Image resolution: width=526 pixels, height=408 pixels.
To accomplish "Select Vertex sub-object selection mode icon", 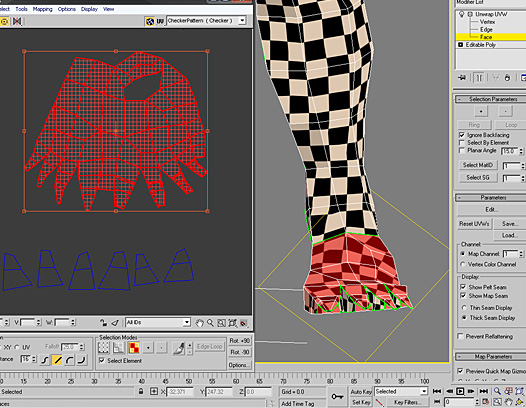I will [x=104, y=348].
